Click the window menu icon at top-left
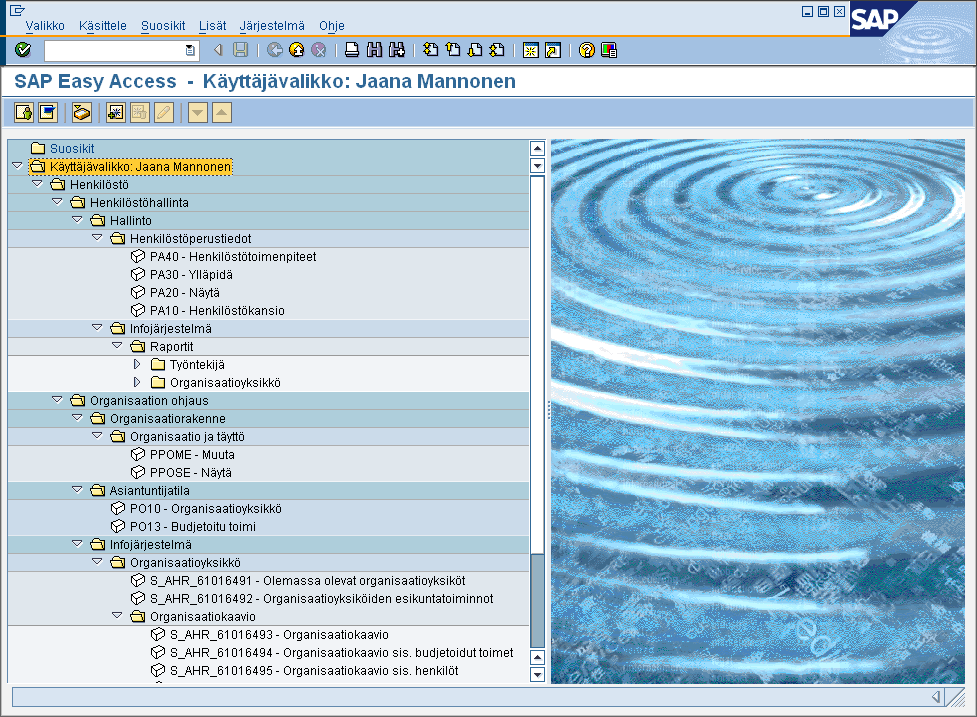 click(17, 10)
